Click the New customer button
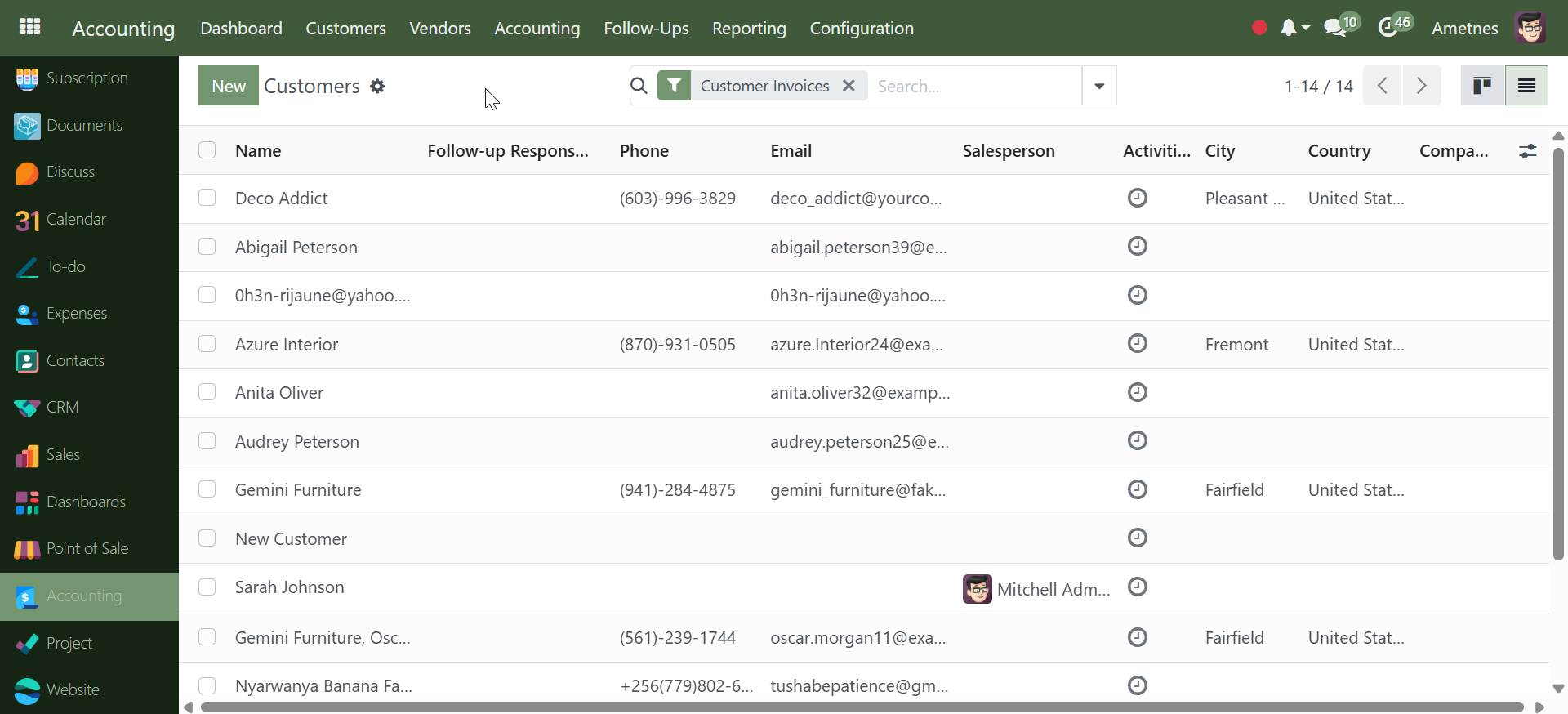 point(229,86)
